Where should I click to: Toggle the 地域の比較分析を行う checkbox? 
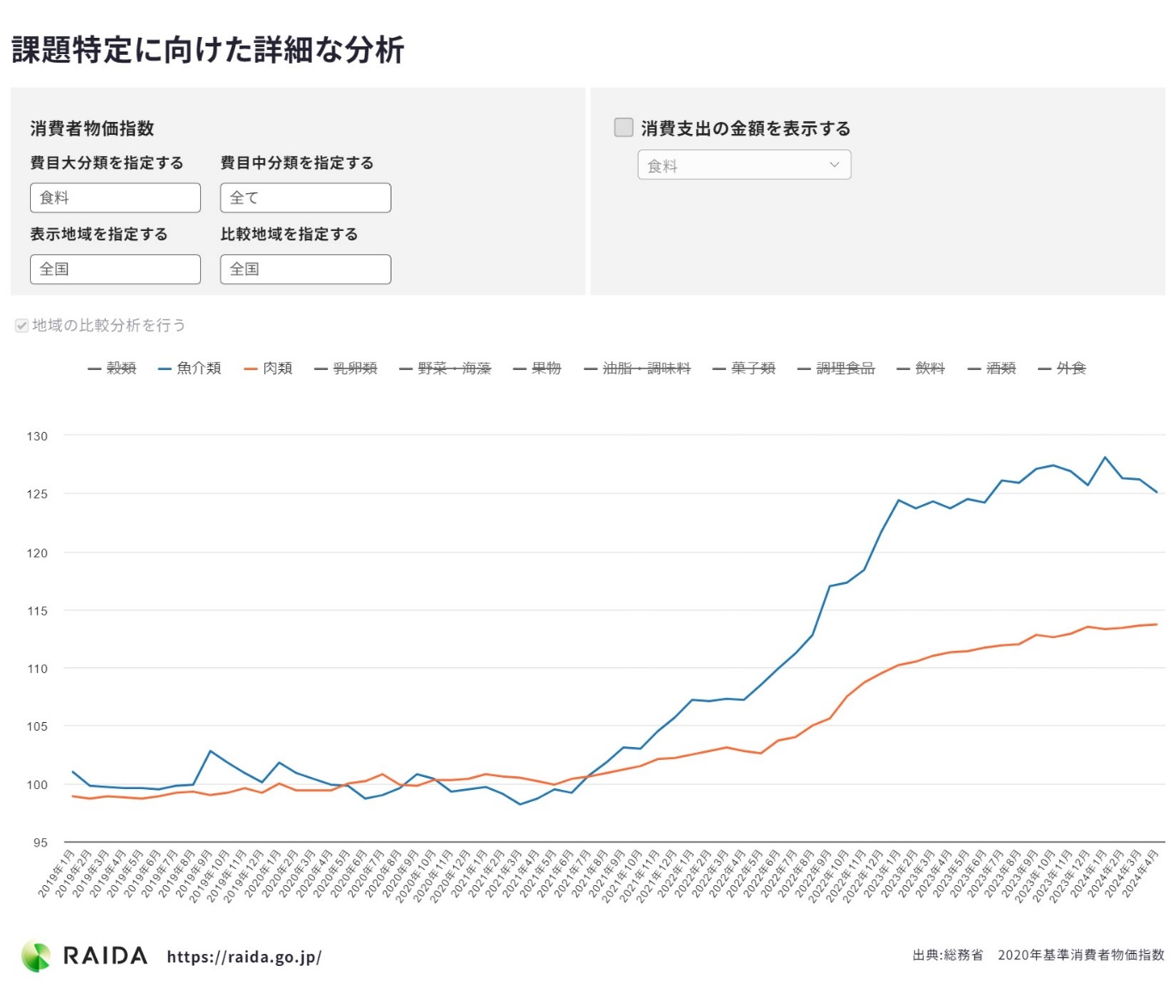click(x=22, y=325)
